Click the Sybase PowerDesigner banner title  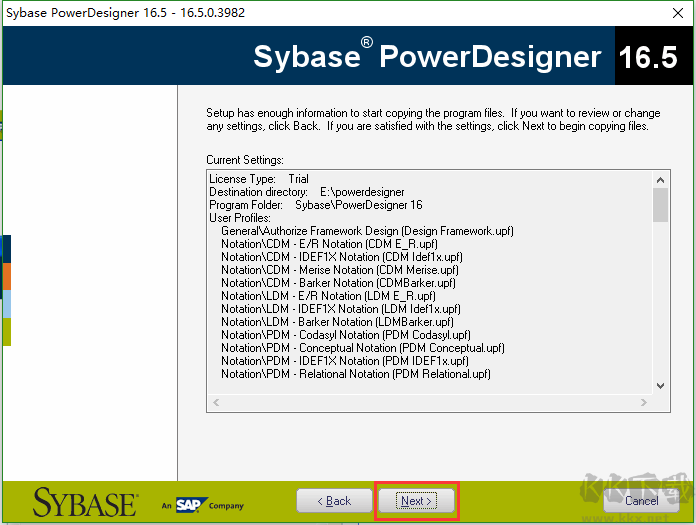pos(427,56)
